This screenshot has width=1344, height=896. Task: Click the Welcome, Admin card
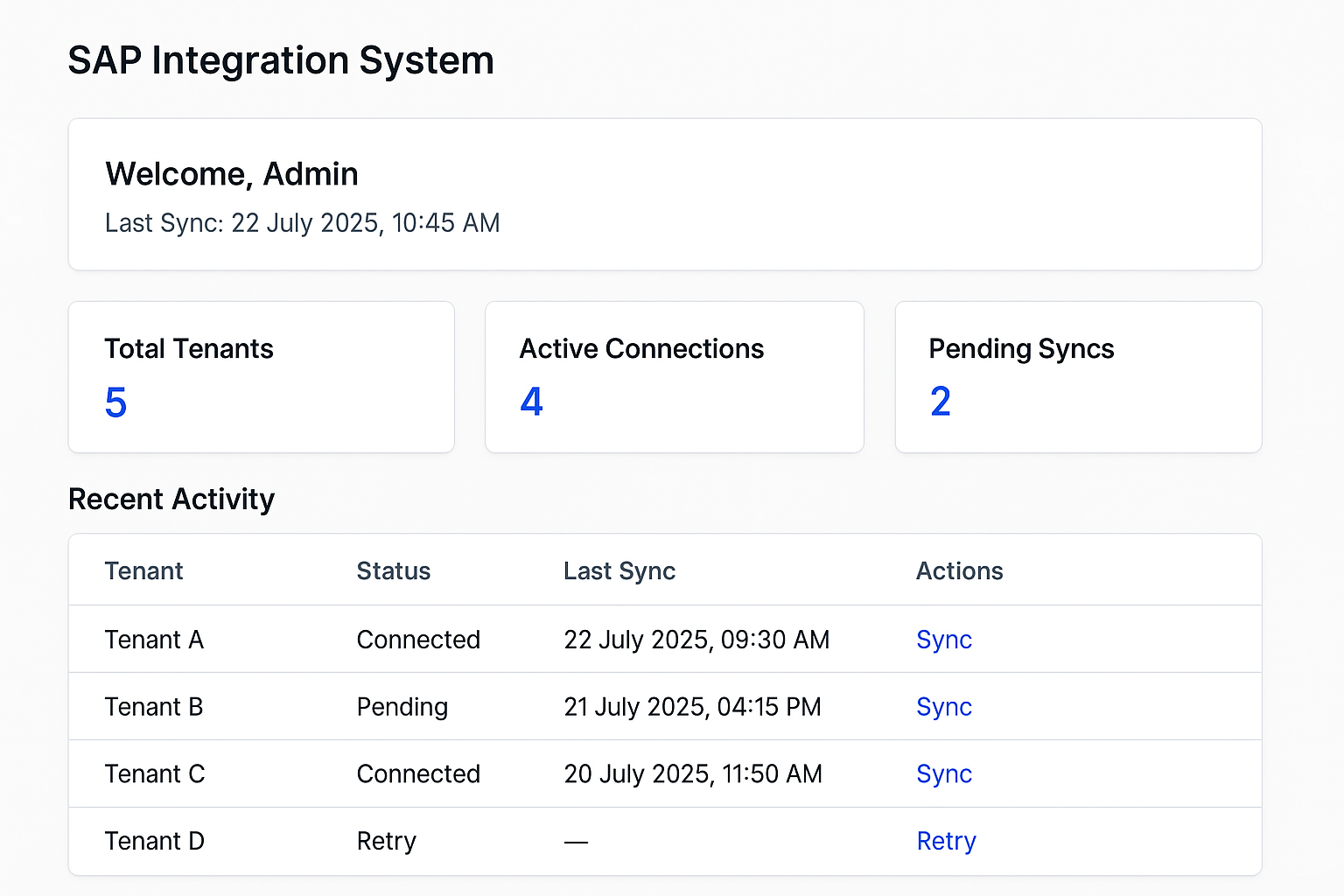click(665, 194)
